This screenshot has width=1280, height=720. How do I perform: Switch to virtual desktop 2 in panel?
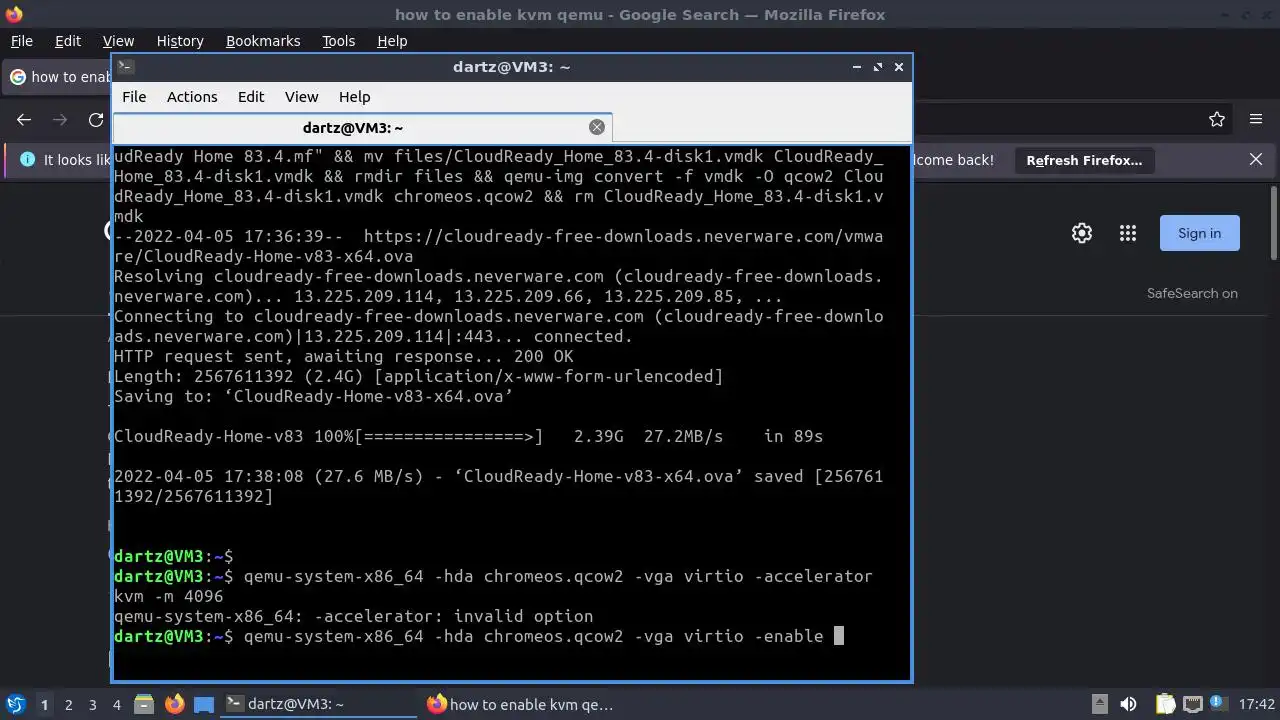click(68, 705)
